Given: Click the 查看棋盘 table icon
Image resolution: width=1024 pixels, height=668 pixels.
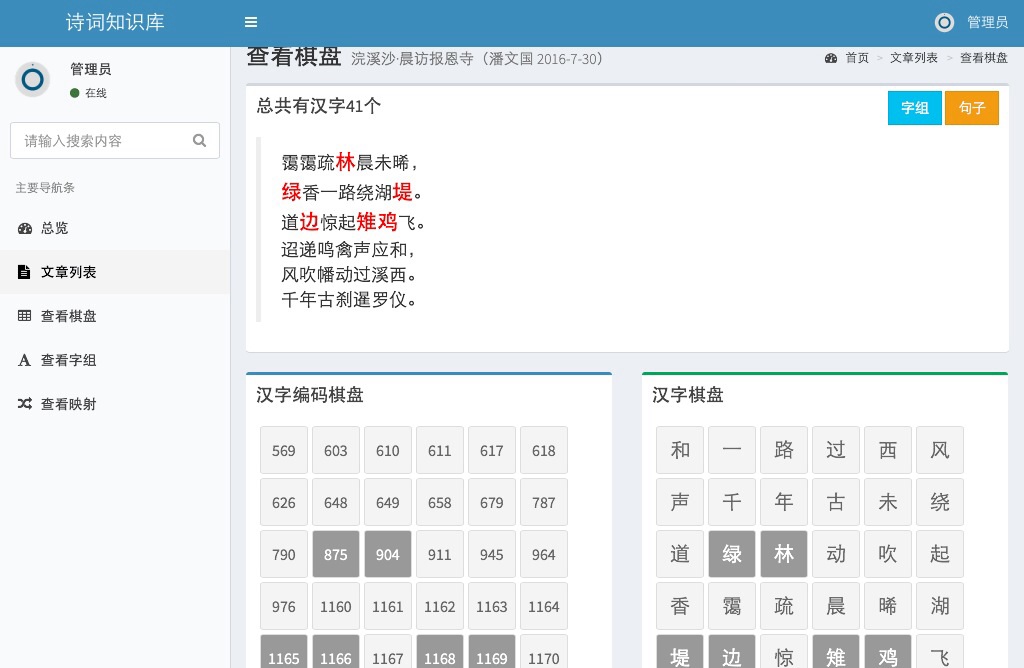Looking at the screenshot, I should tap(25, 316).
